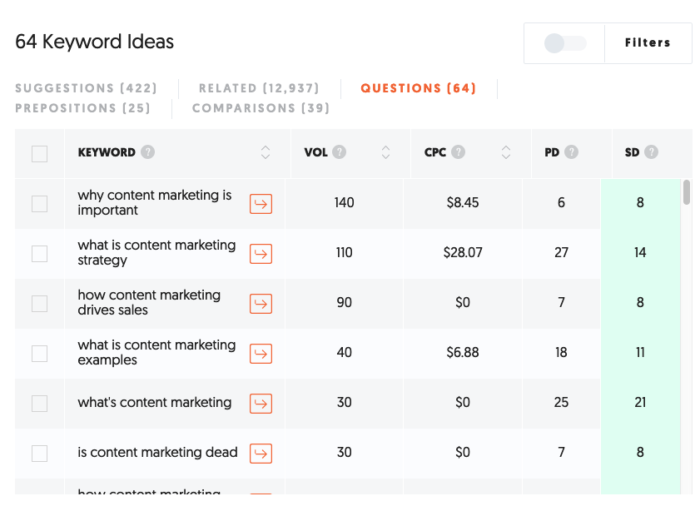Show help tooltip icon for SD column
The width and height of the screenshot is (700, 506).
(x=651, y=152)
